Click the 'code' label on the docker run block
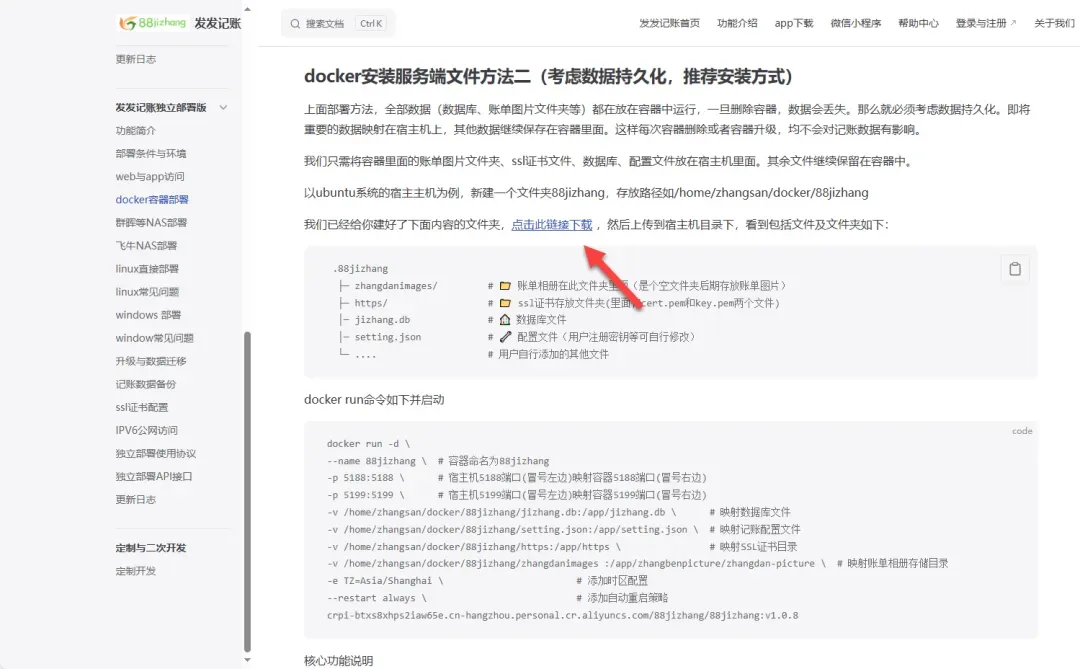The width and height of the screenshot is (1080, 669). click(x=1022, y=431)
